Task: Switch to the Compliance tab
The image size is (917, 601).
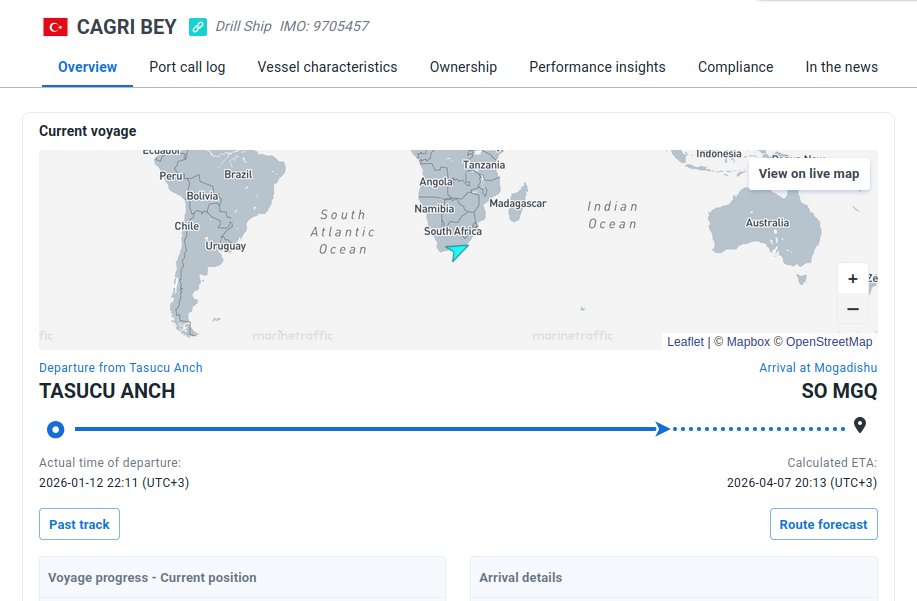Action: [x=736, y=67]
